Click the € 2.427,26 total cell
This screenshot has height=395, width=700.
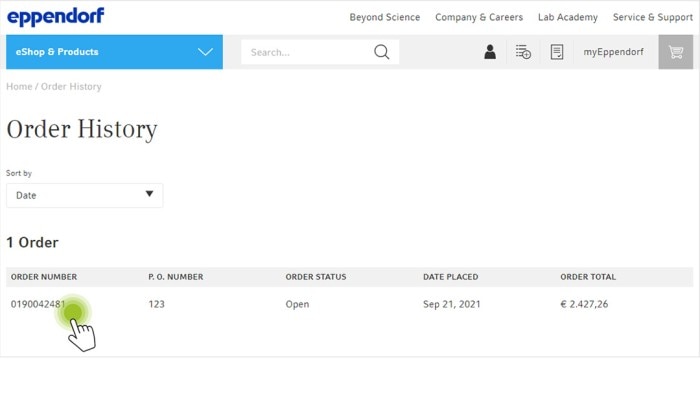tap(584, 304)
